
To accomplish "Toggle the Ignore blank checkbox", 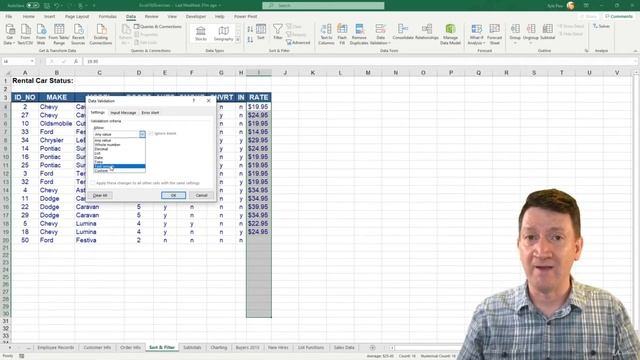I will (151, 133).
